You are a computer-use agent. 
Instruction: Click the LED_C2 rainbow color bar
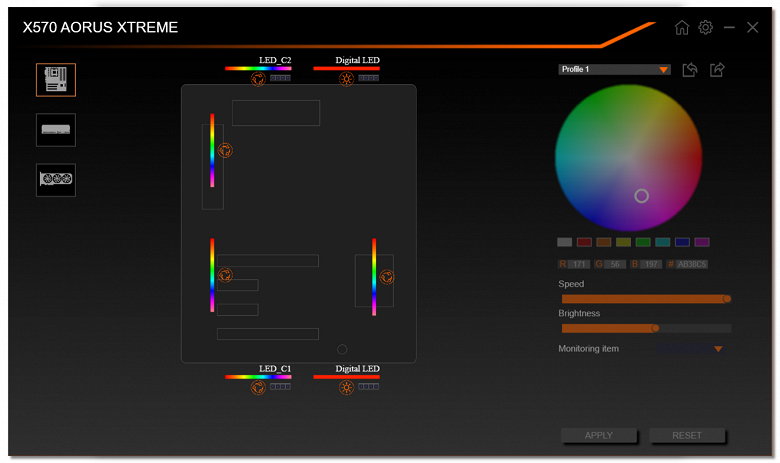coord(258,68)
